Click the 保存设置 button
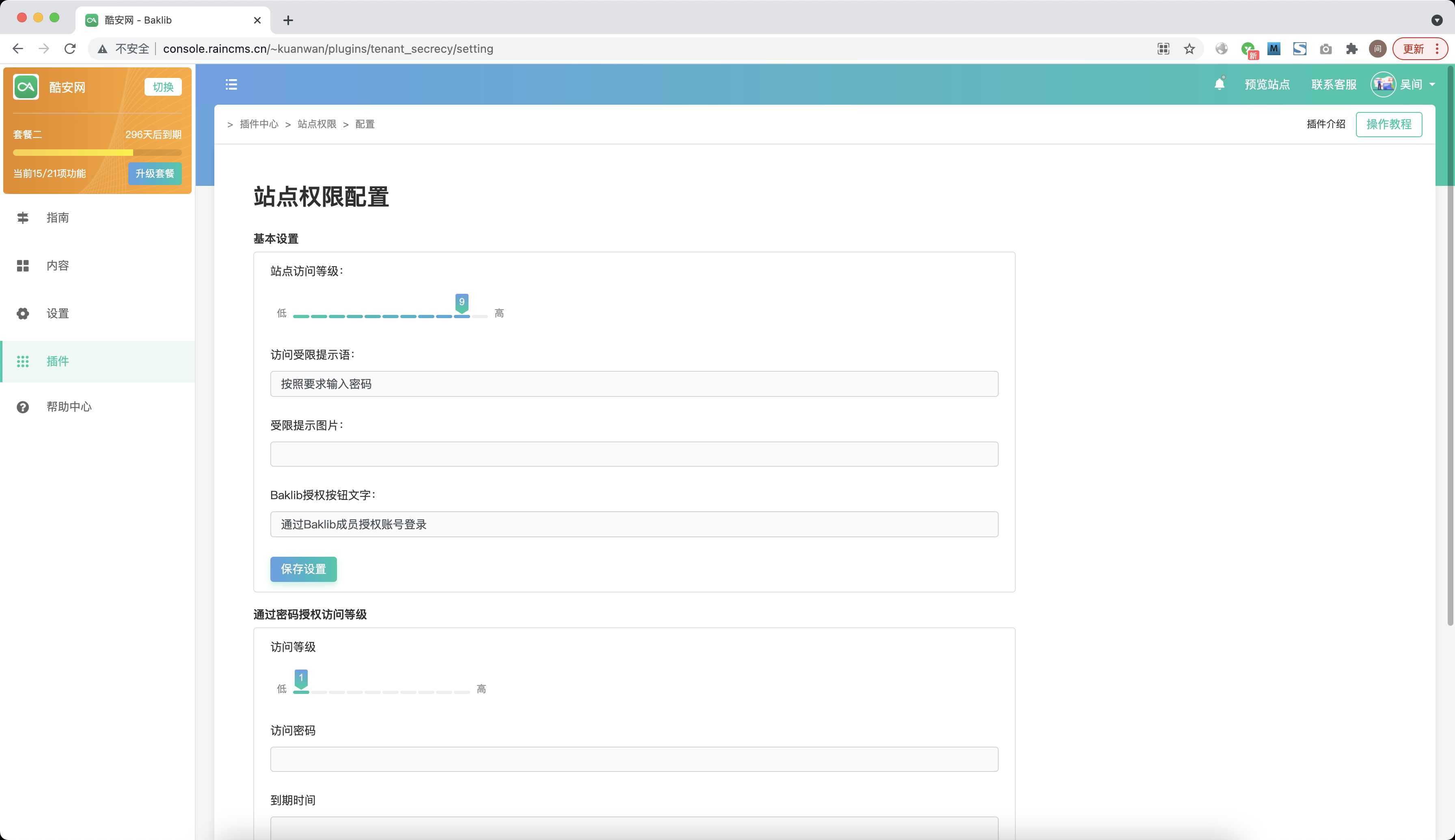The image size is (1455, 840). [304, 569]
